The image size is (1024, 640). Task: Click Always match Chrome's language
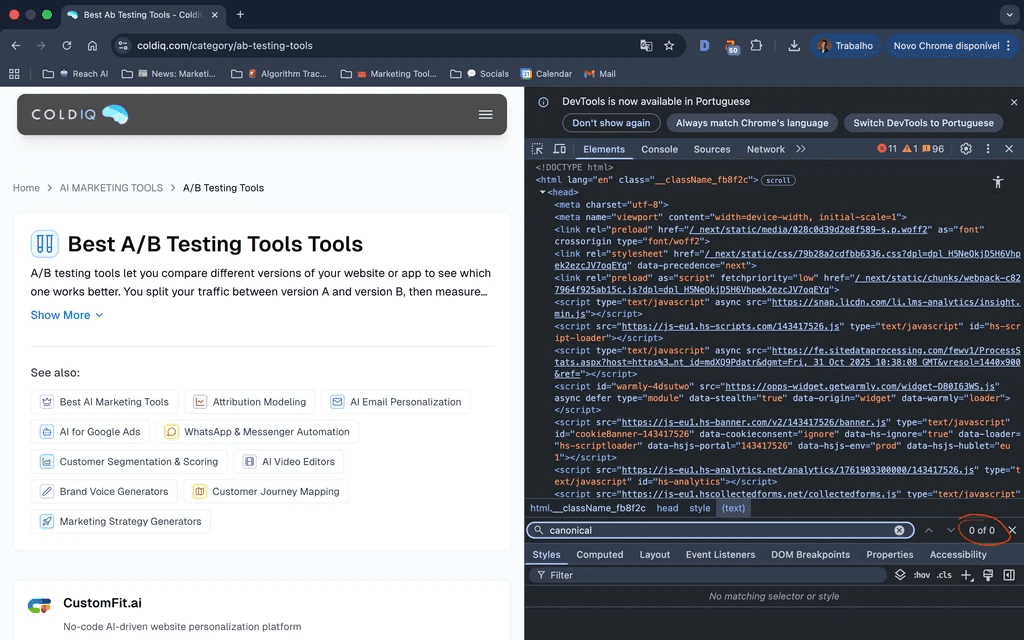752,123
